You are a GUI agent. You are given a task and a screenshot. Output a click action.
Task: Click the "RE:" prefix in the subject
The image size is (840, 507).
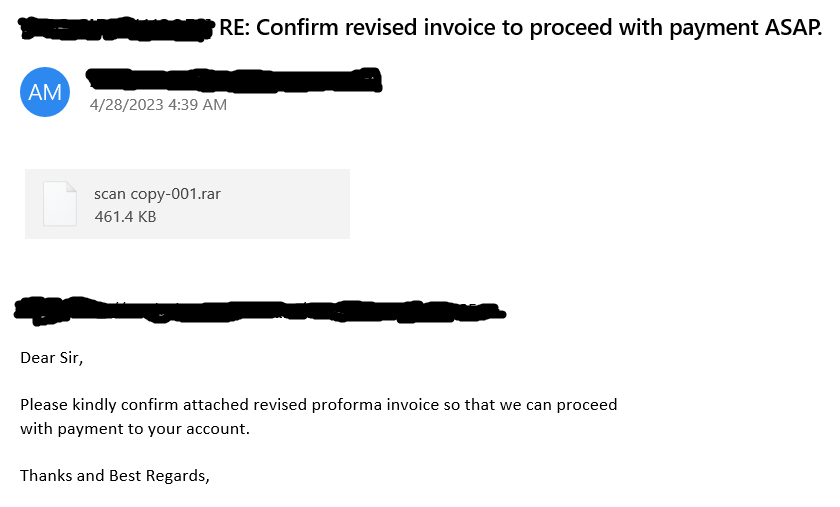click(236, 28)
